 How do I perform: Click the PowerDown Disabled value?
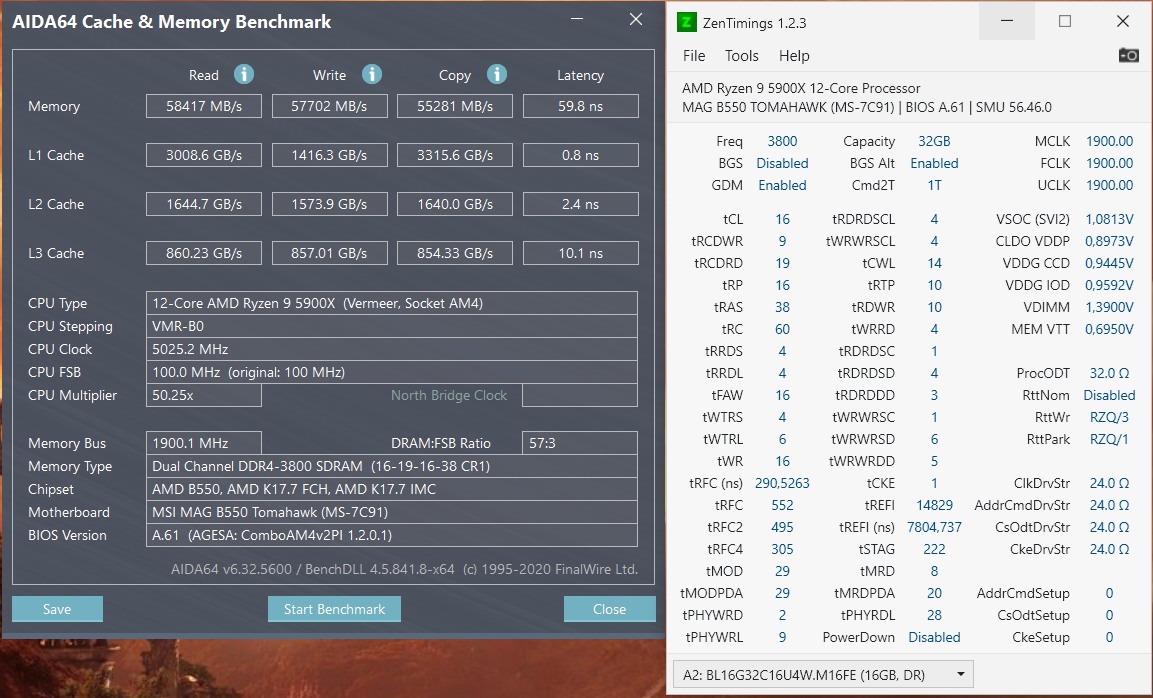934,637
